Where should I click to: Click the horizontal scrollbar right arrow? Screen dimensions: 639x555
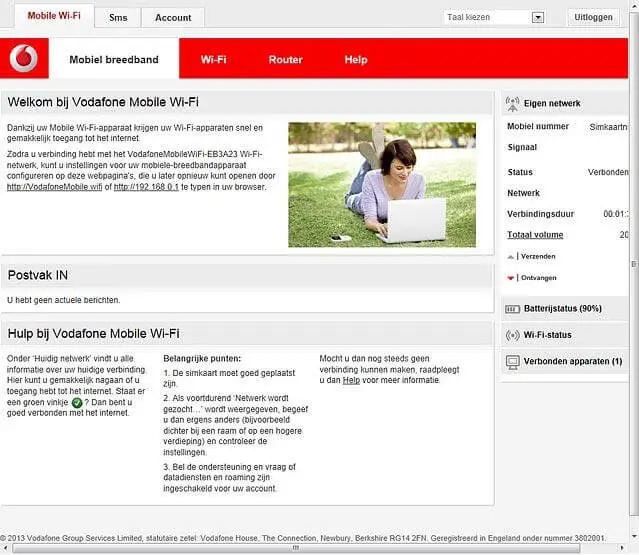[x=622, y=548]
